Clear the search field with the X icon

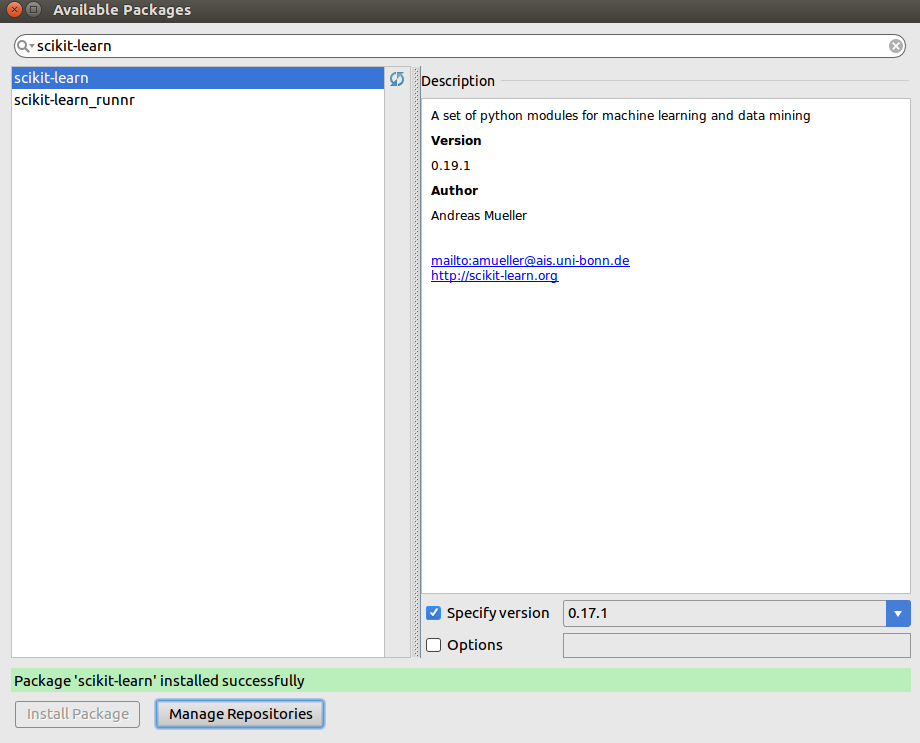click(895, 46)
